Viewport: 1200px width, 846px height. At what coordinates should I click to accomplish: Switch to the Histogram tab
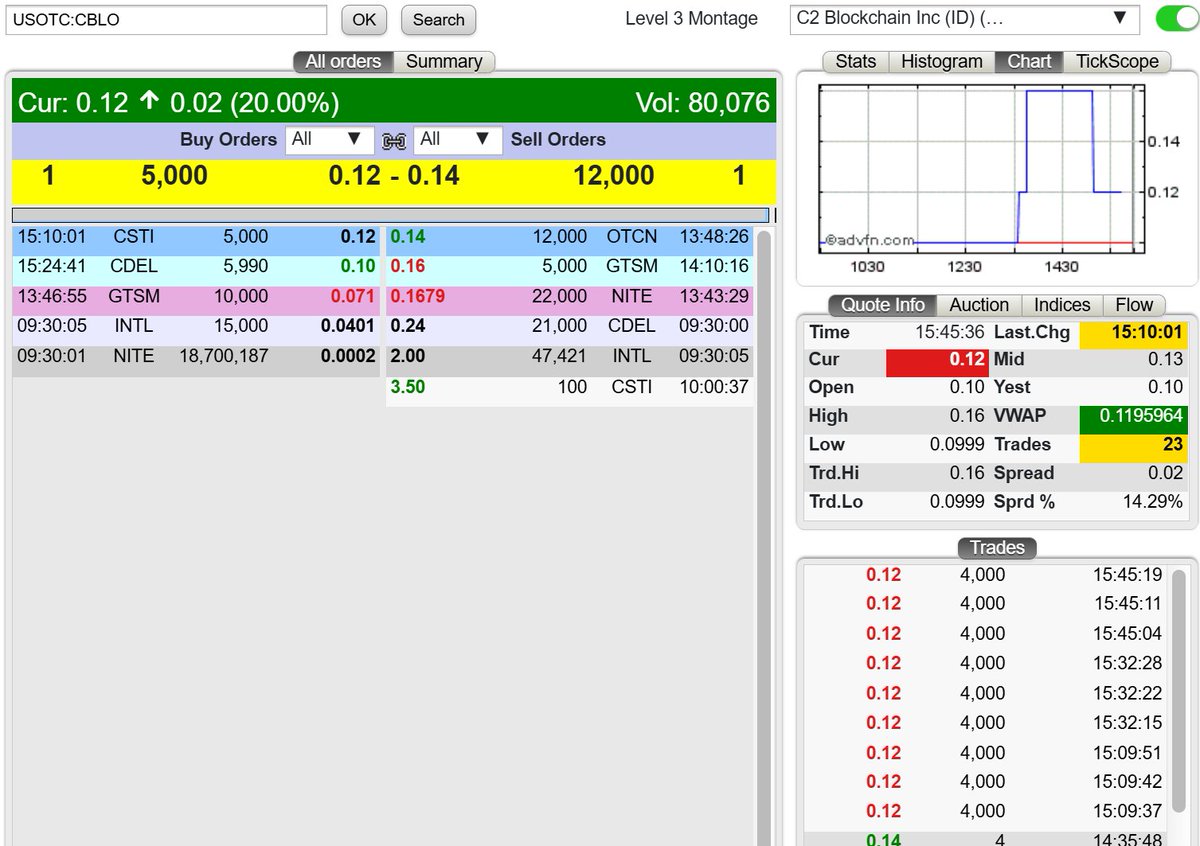[x=940, y=61]
